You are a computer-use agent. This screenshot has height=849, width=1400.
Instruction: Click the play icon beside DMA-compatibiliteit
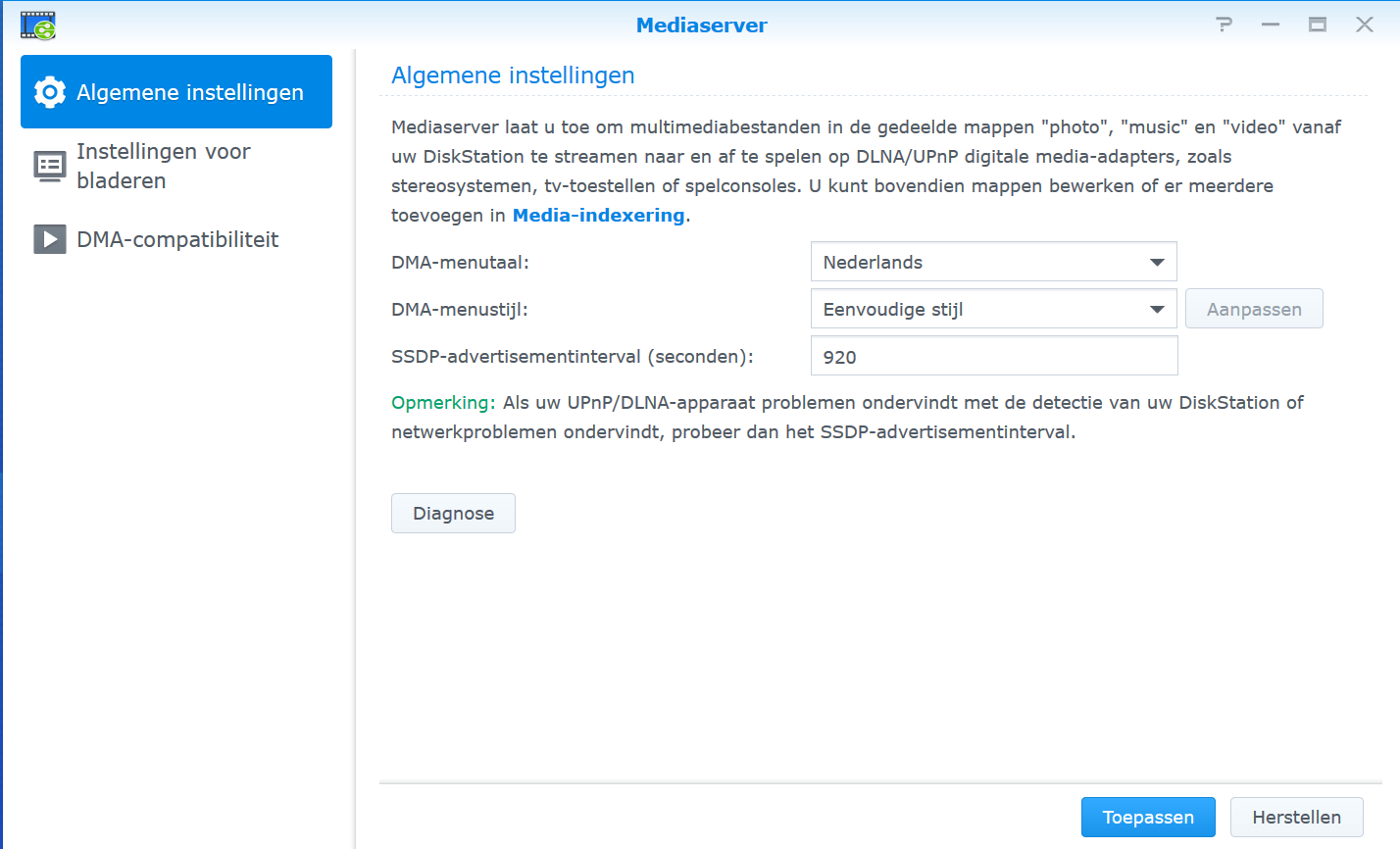pos(50,239)
